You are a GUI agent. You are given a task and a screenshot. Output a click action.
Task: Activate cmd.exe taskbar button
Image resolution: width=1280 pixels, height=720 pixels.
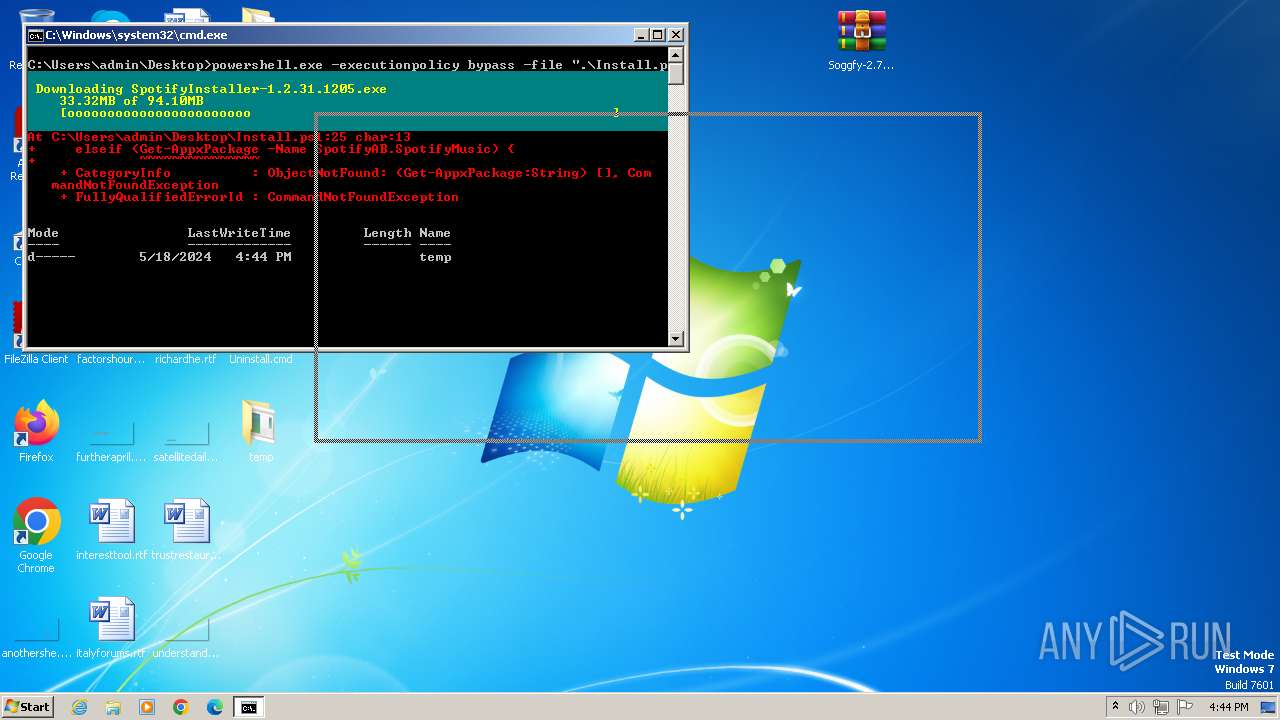[249, 707]
